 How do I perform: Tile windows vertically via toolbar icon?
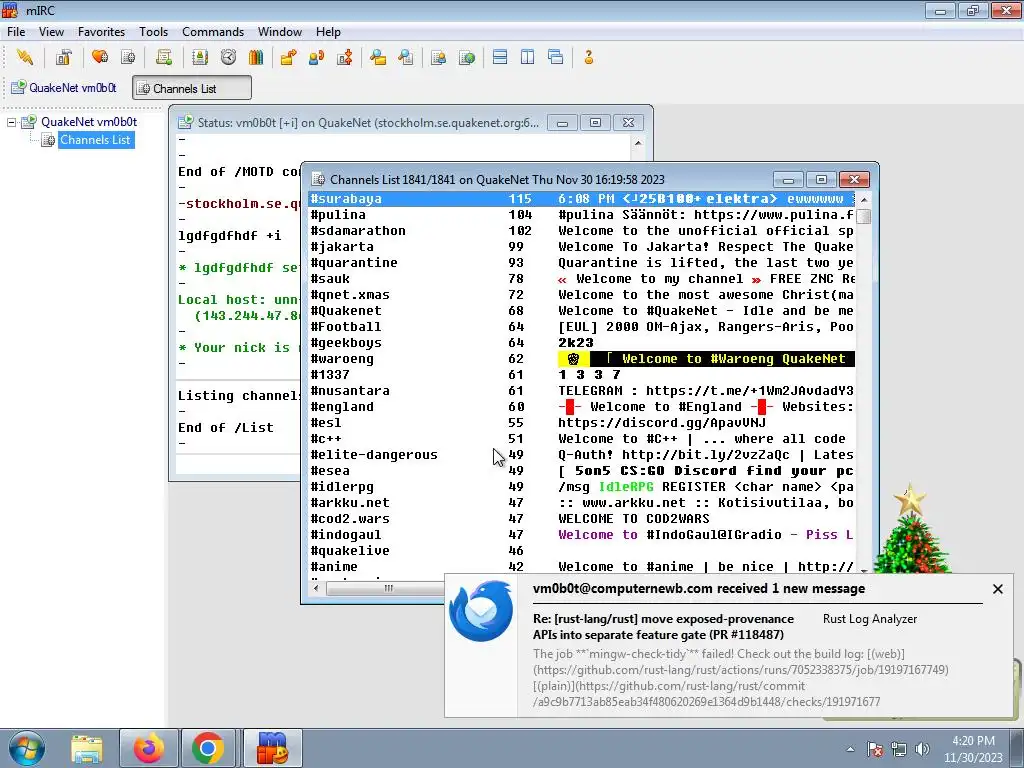528,57
